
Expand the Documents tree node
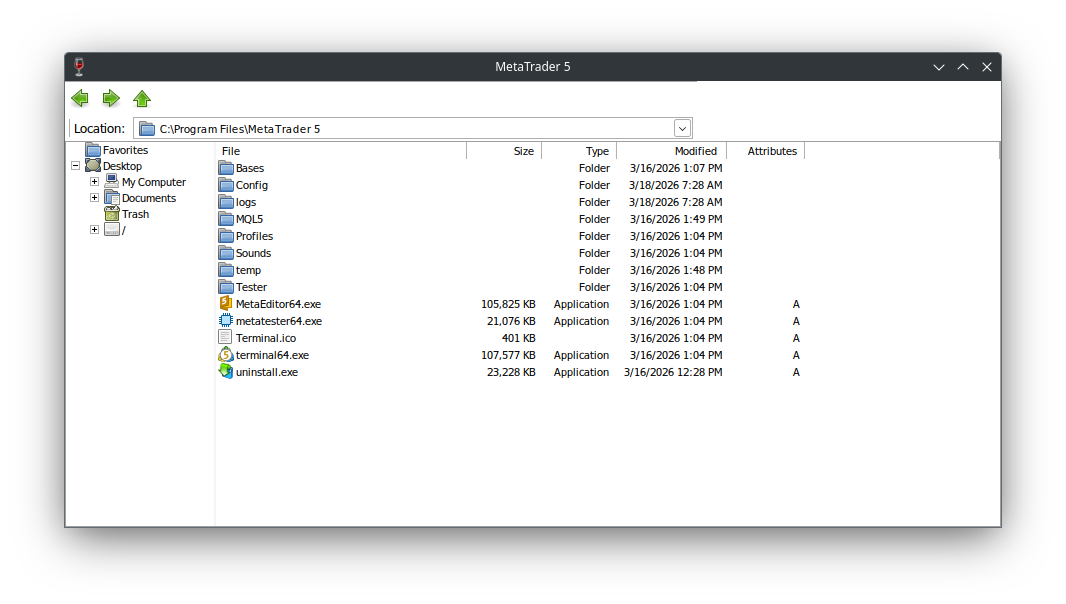pos(94,198)
